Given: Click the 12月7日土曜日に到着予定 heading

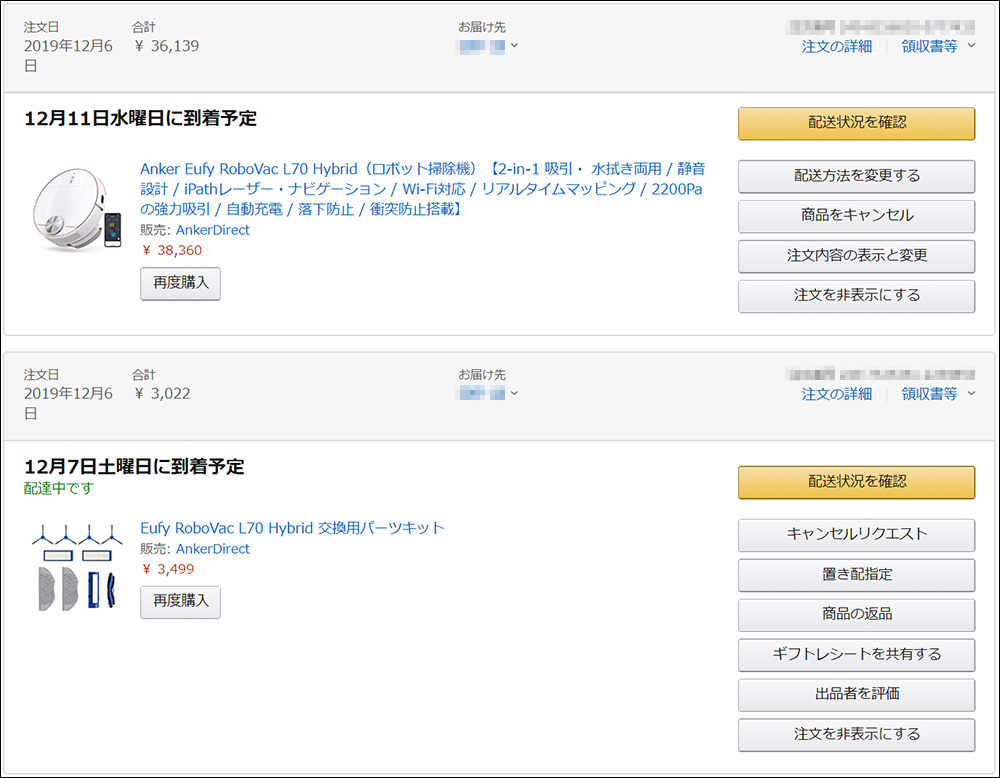Looking at the screenshot, I should [134, 467].
